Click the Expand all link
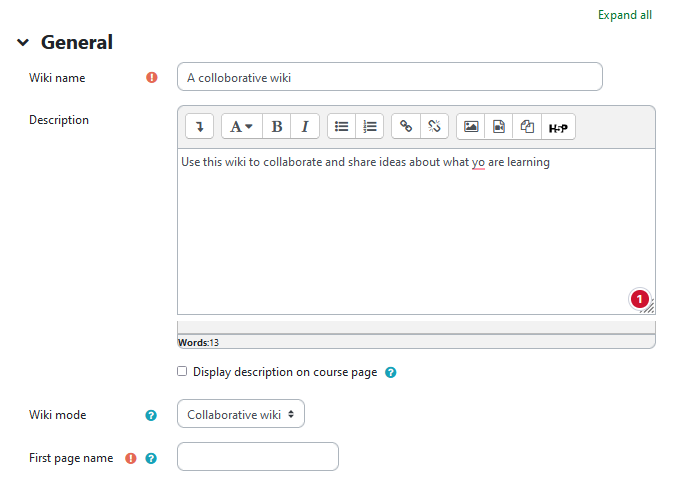The width and height of the screenshot is (678, 482). (625, 15)
